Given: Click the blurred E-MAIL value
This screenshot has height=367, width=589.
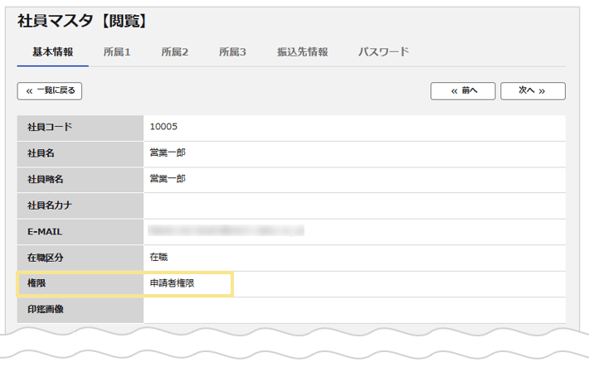Looking at the screenshot, I should click(226, 230).
